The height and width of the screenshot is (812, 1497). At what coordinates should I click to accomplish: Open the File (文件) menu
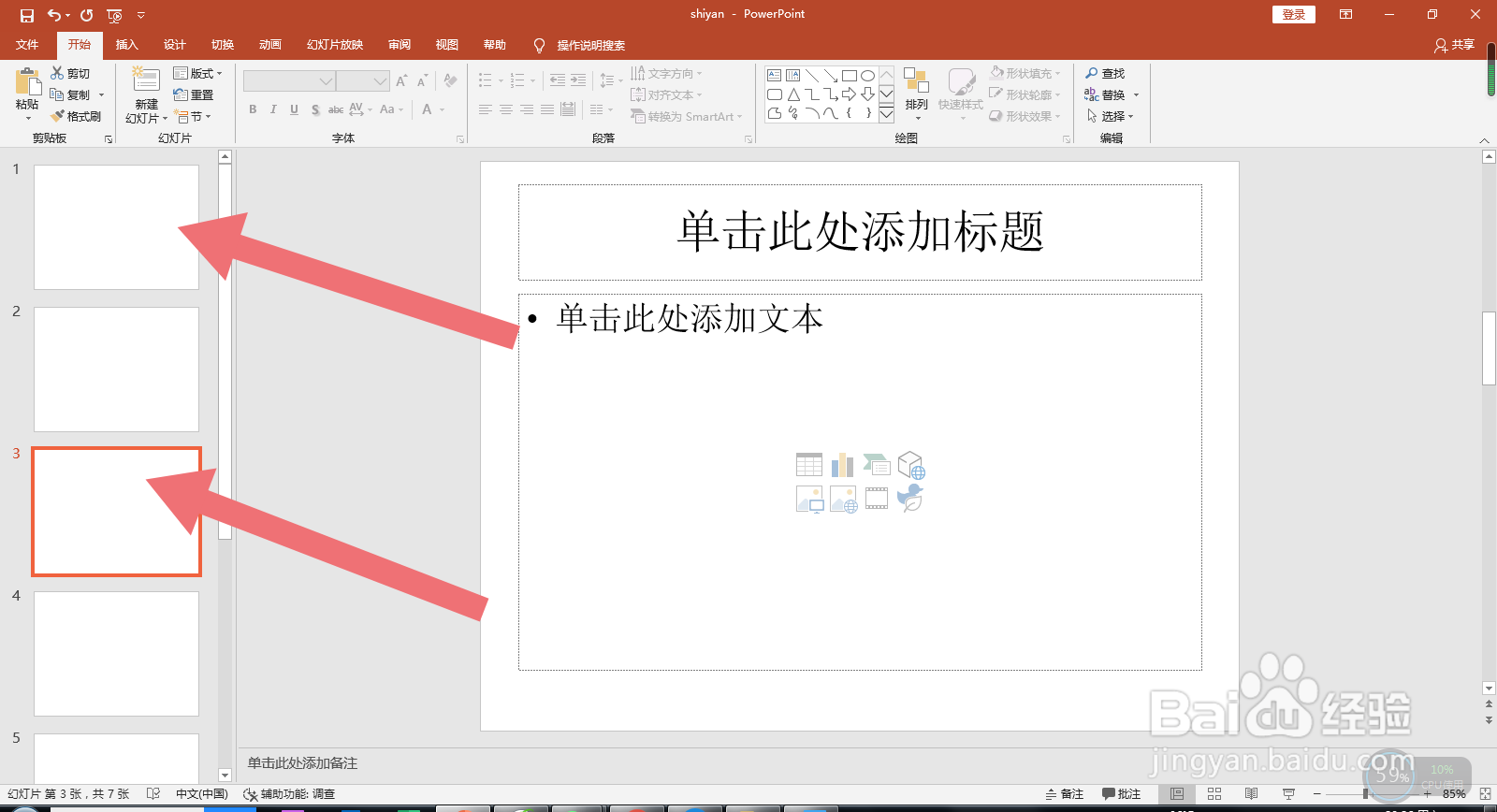click(x=27, y=45)
